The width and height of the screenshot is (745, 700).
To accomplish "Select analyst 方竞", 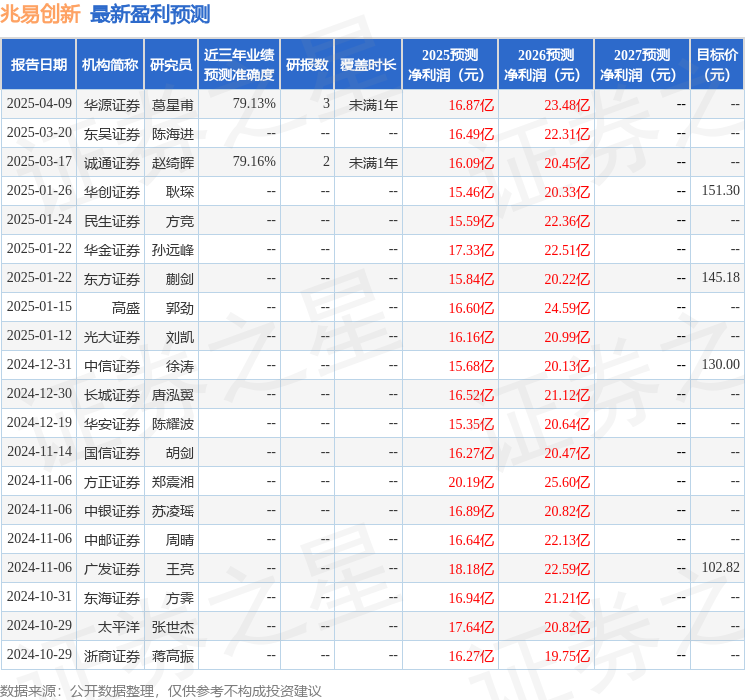I will pos(180,221).
